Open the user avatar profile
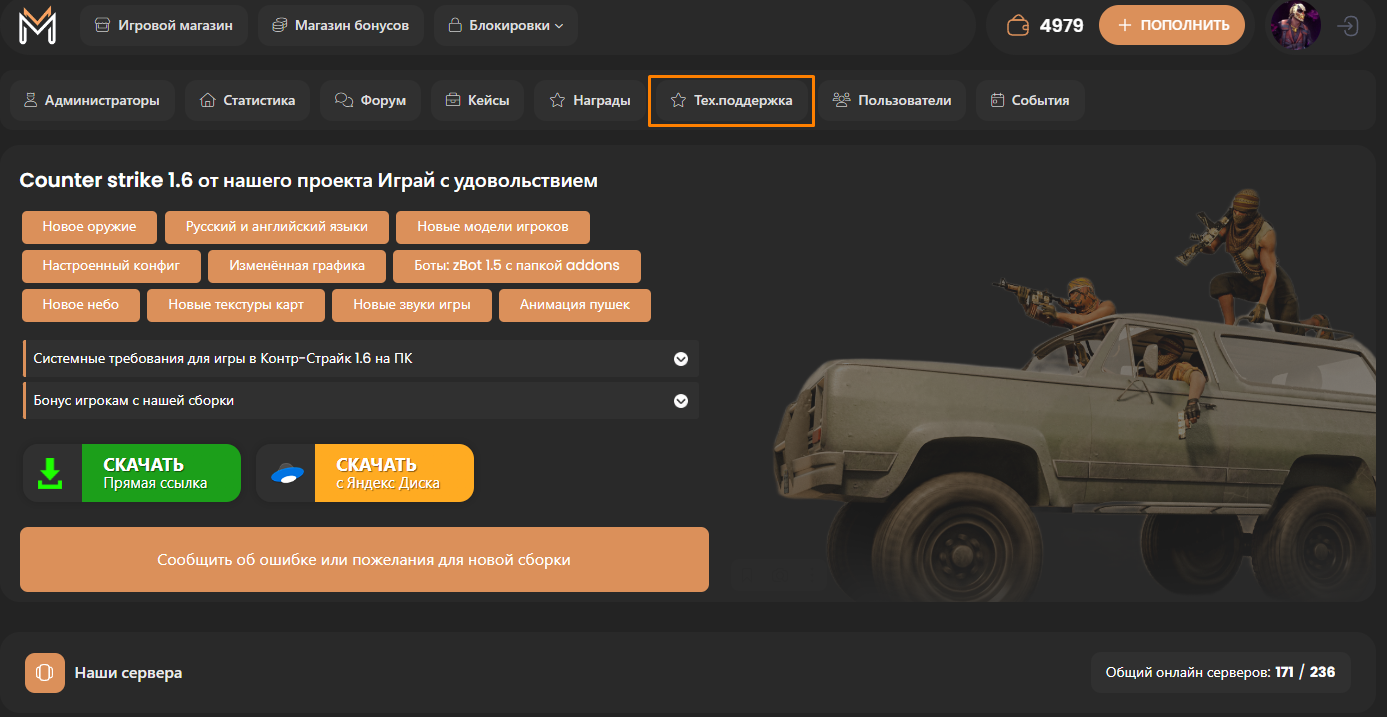This screenshot has height=717, width=1387. pos(1295,26)
